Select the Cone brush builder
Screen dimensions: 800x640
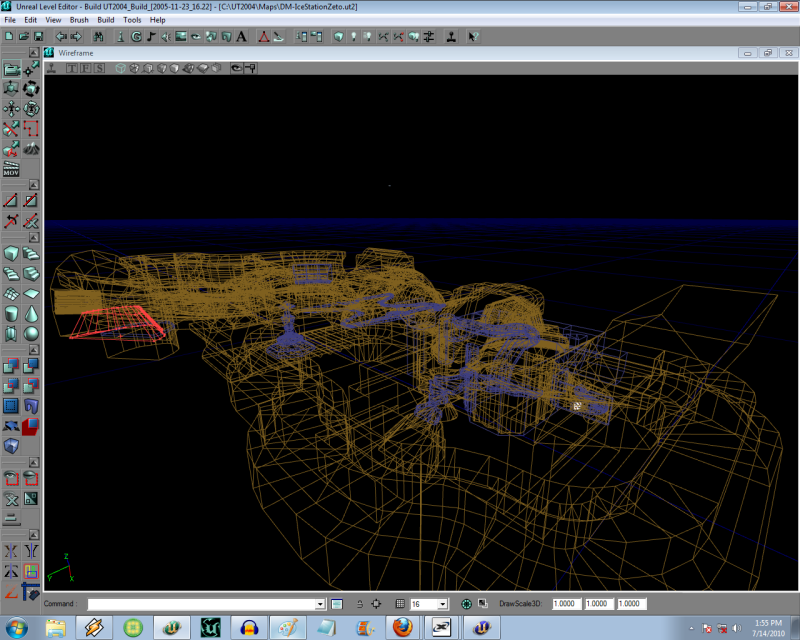click(31, 314)
